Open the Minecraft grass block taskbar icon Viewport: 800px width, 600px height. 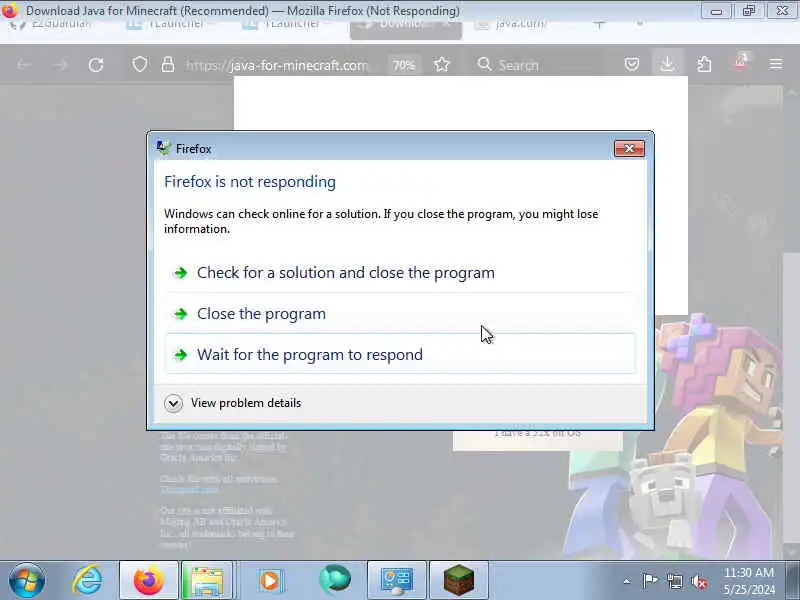459,580
